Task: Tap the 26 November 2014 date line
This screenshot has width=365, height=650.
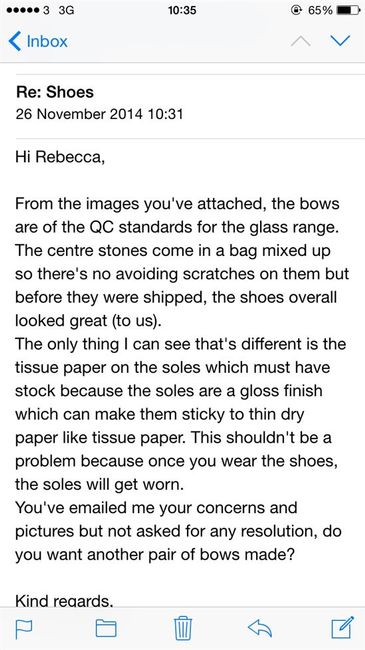Action: coord(99,113)
